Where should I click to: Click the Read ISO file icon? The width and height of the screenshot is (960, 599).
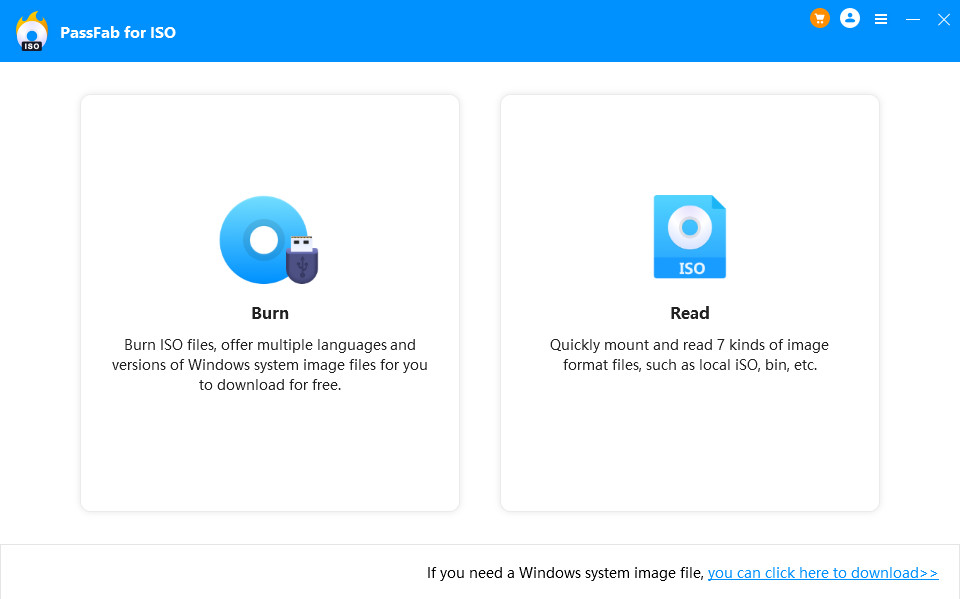click(x=690, y=236)
